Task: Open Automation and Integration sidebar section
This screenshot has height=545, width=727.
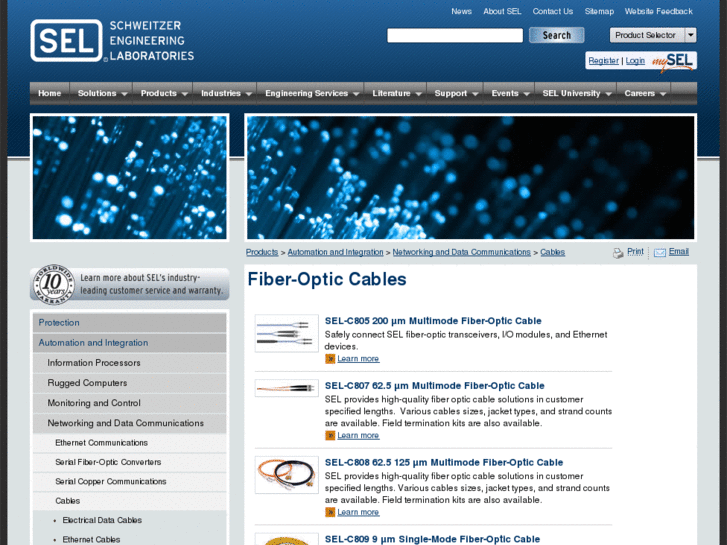Action: click(x=129, y=343)
